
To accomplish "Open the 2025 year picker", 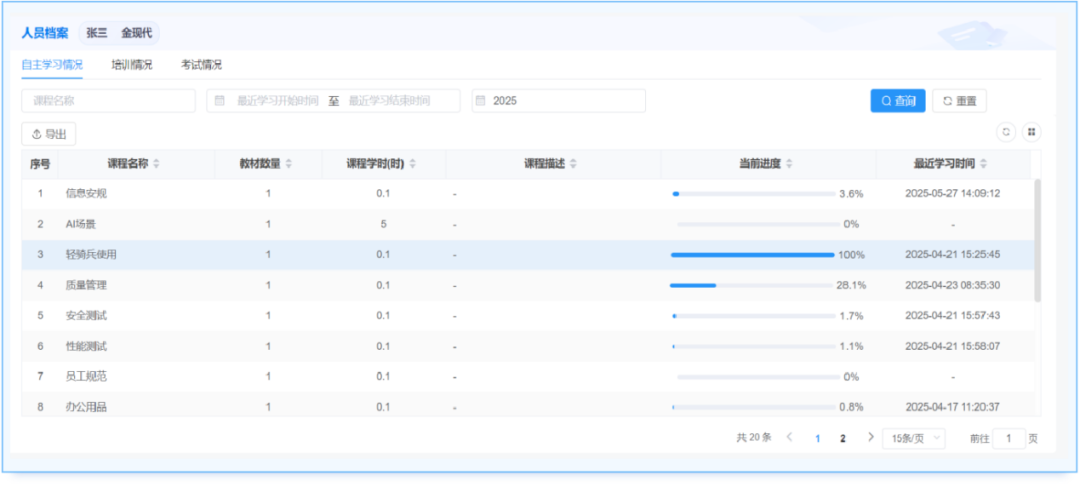I will click(558, 101).
